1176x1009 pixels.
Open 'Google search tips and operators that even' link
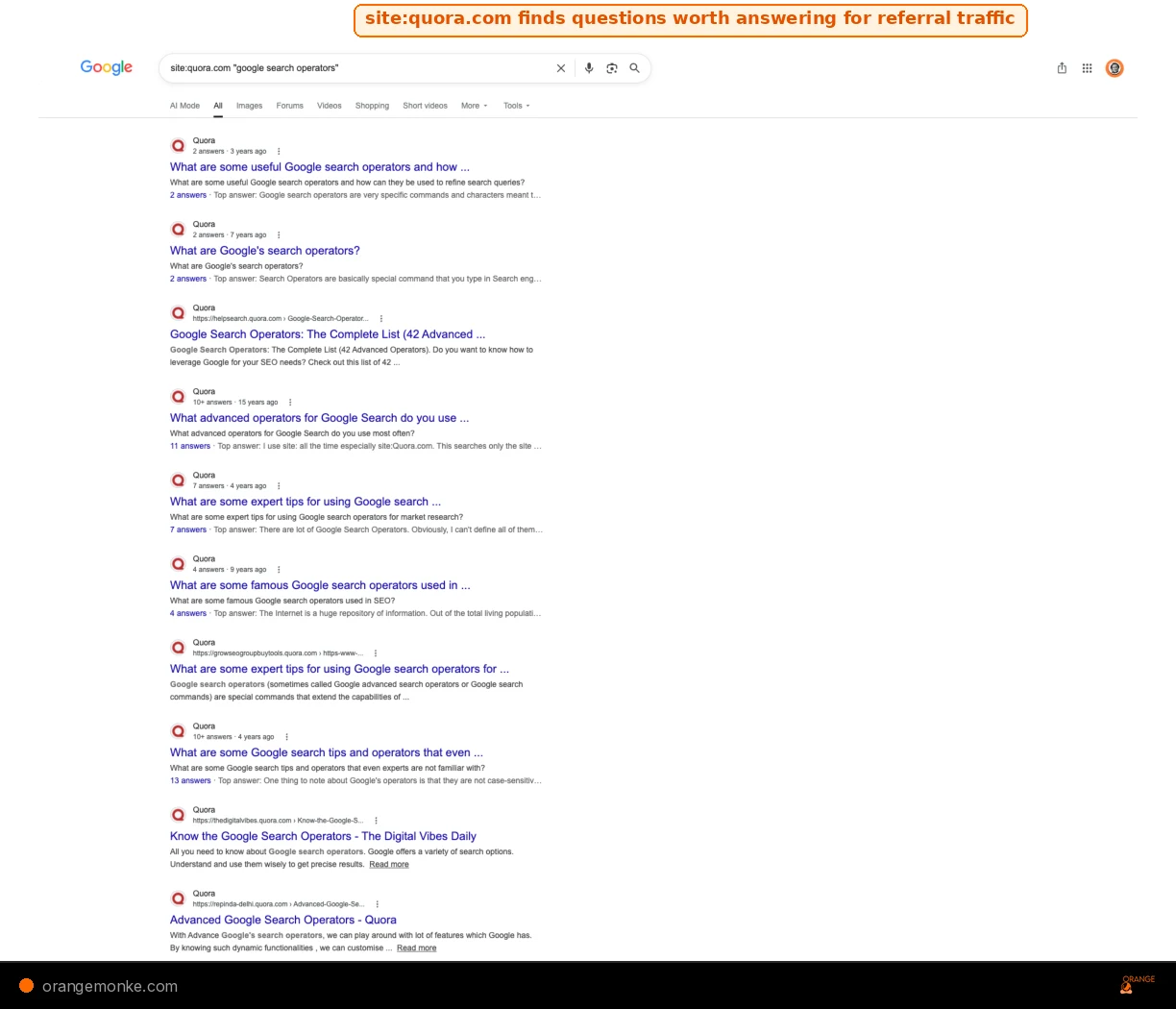pyautogui.click(x=327, y=752)
